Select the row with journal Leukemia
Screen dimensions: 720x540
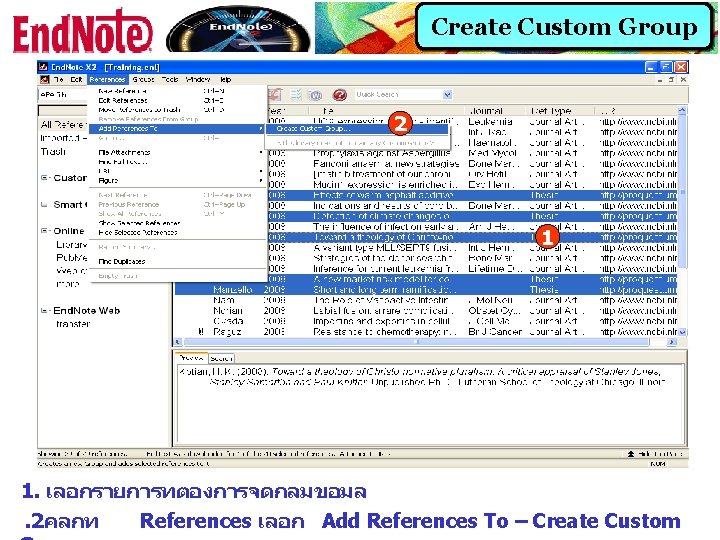click(x=472, y=122)
